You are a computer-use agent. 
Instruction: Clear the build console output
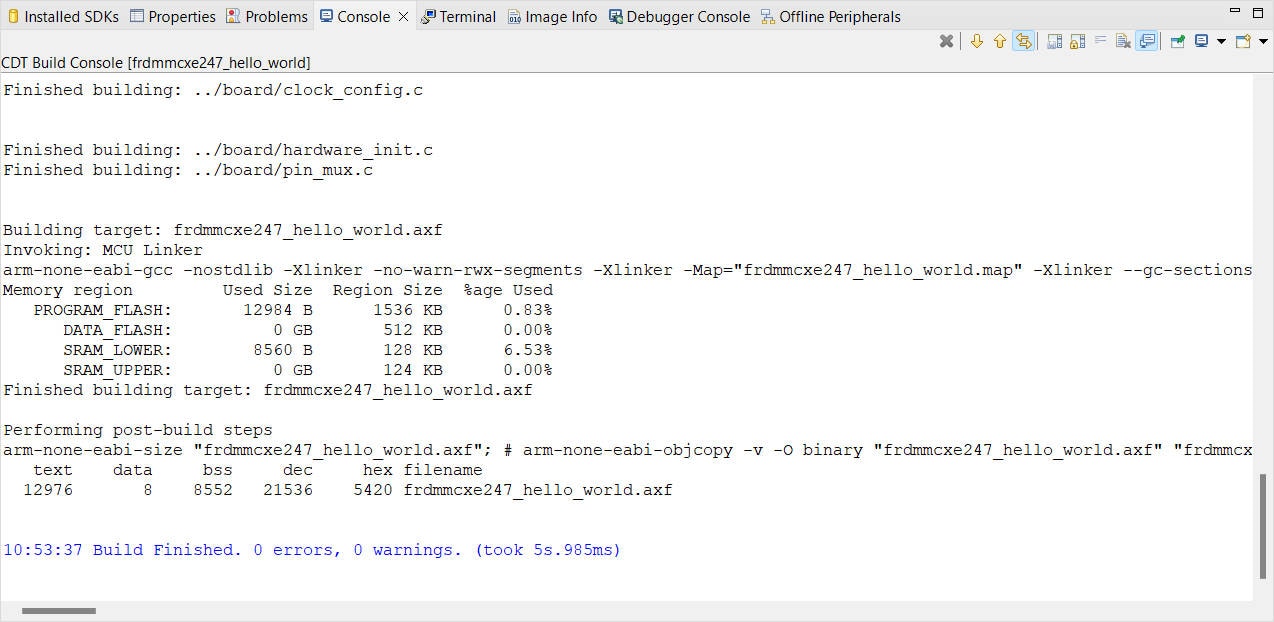tap(1123, 42)
